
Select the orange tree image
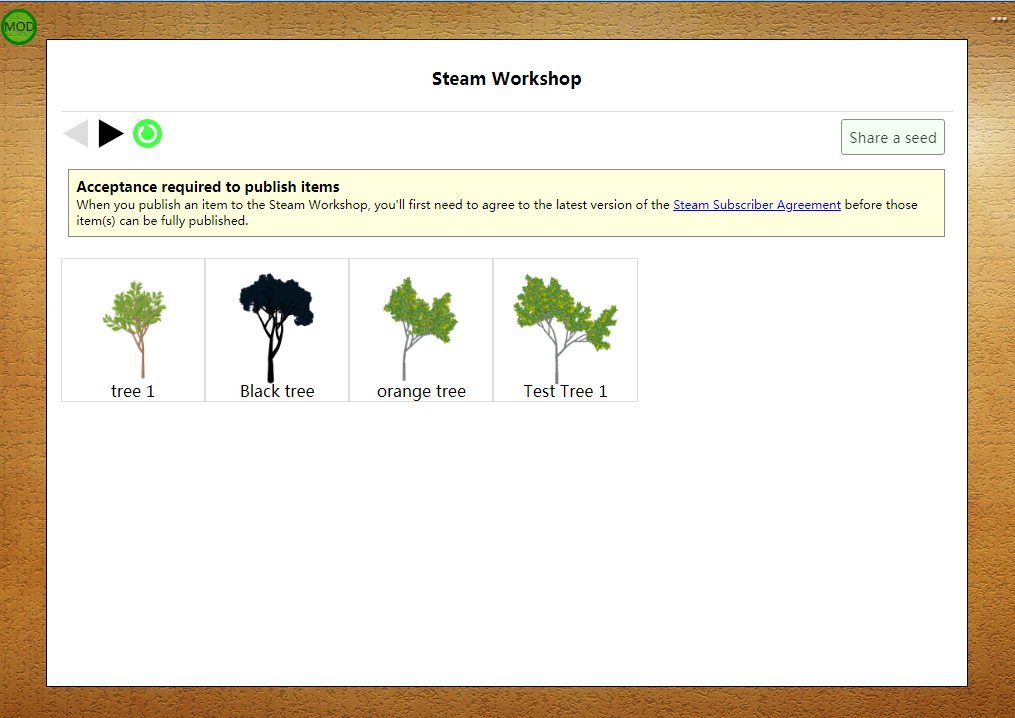[x=420, y=328]
